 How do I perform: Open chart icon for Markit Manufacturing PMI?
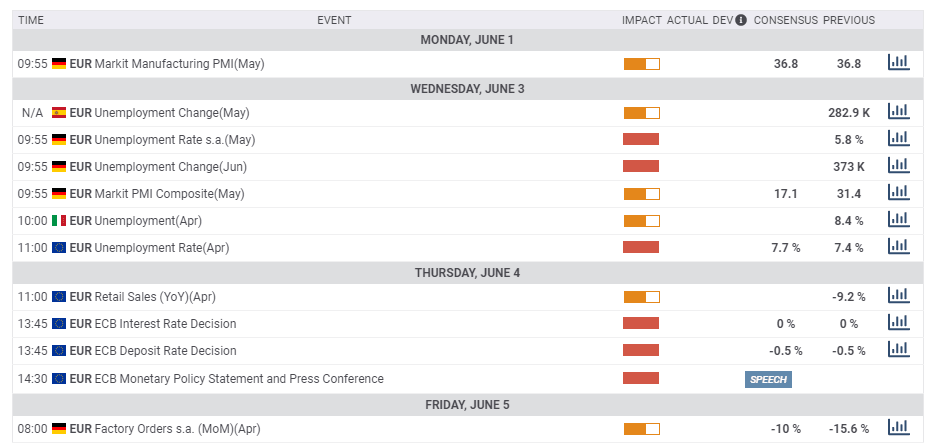898,63
